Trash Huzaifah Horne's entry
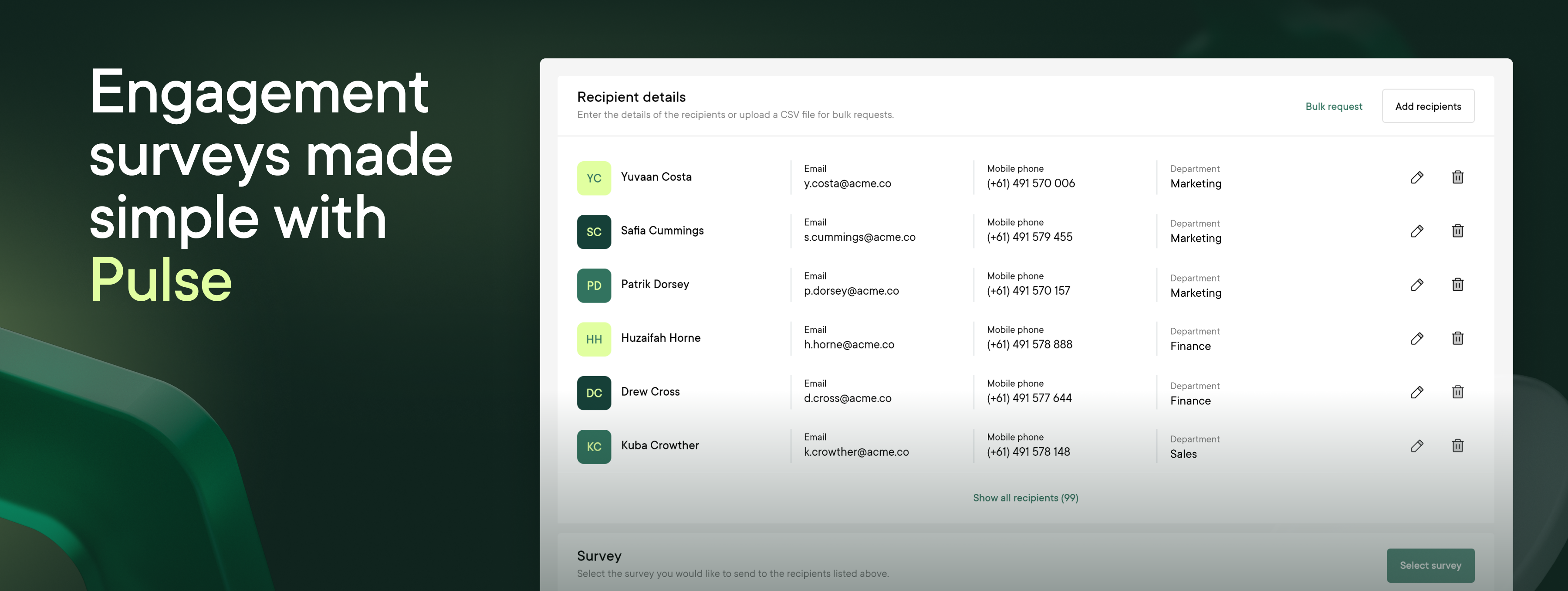This screenshot has height=591, width=1568. [1457, 338]
